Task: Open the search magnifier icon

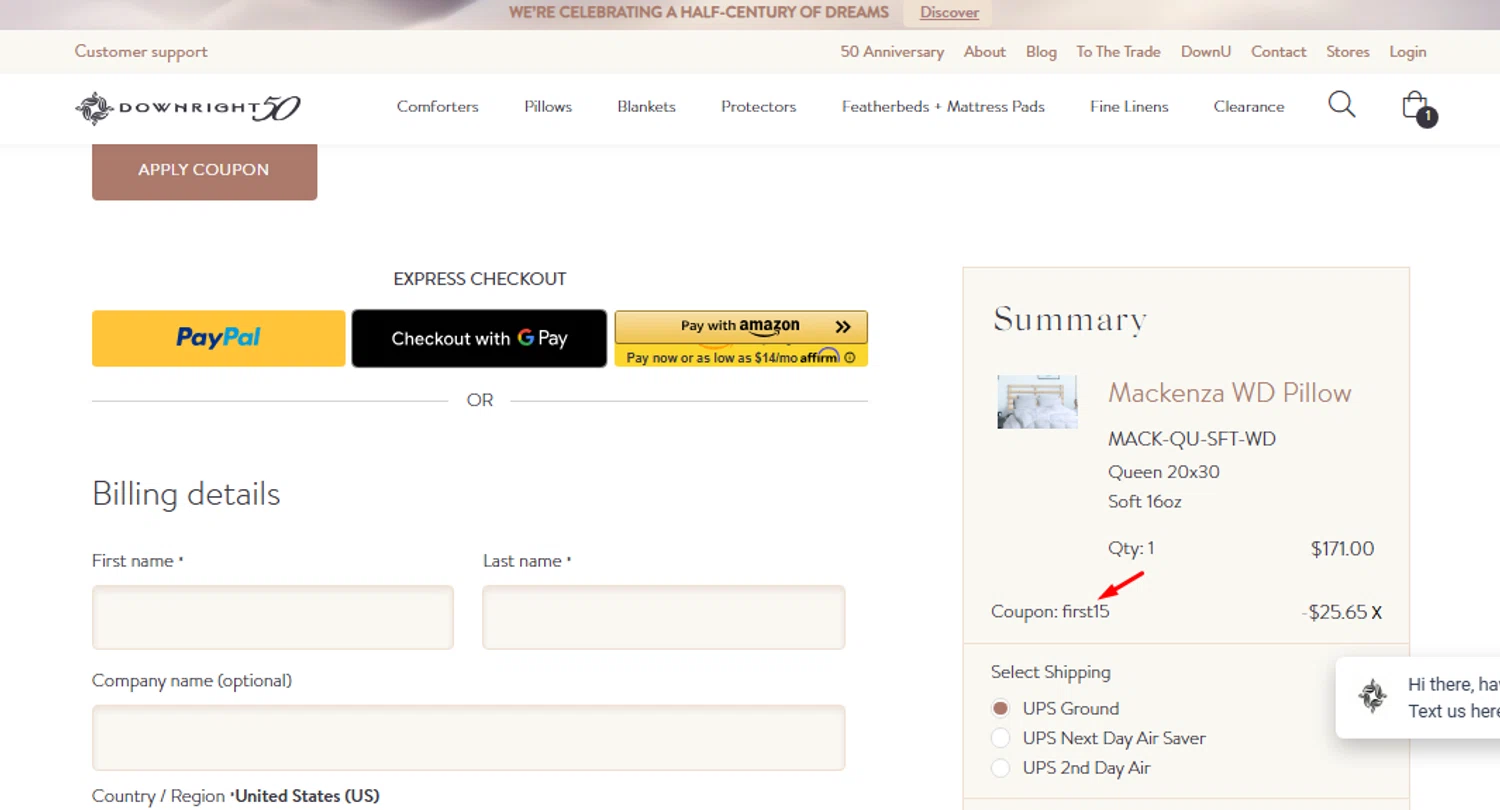Action: pos(1341,104)
